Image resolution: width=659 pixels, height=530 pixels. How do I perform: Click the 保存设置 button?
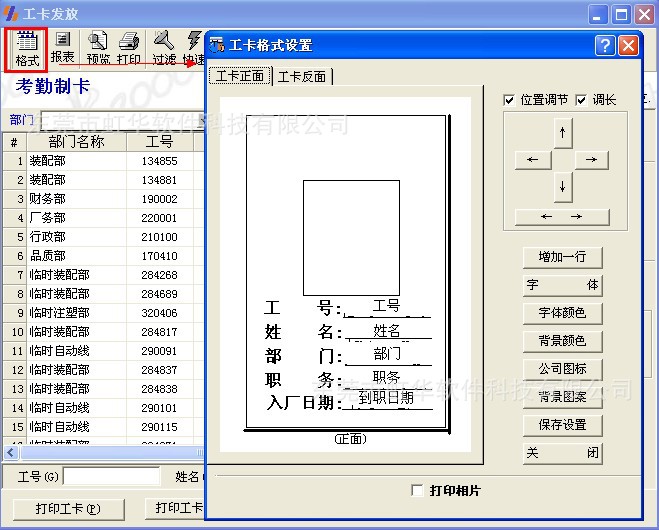(563, 425)
